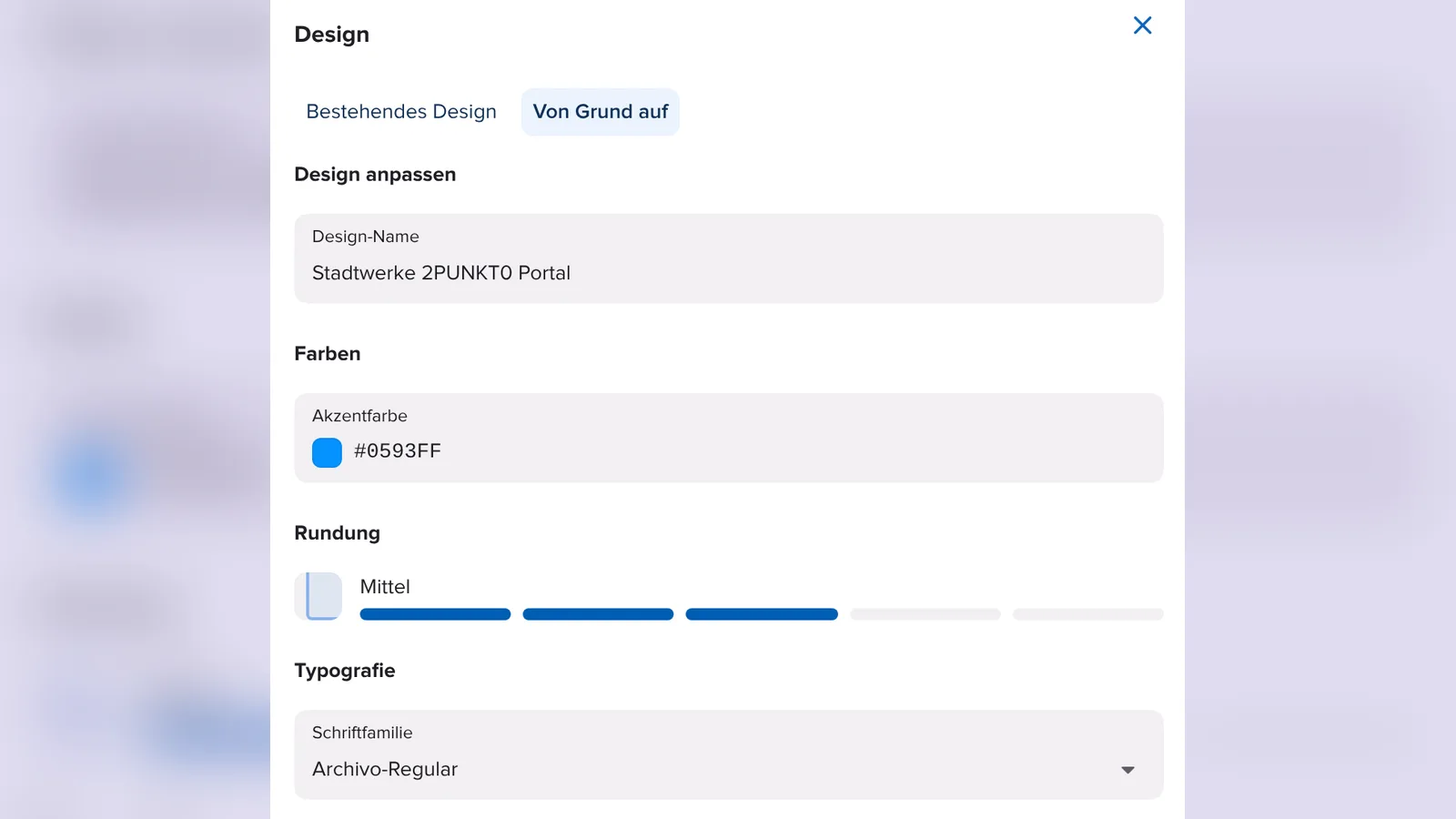Click the #0593FF hex color value

click(x=398, y=451)
